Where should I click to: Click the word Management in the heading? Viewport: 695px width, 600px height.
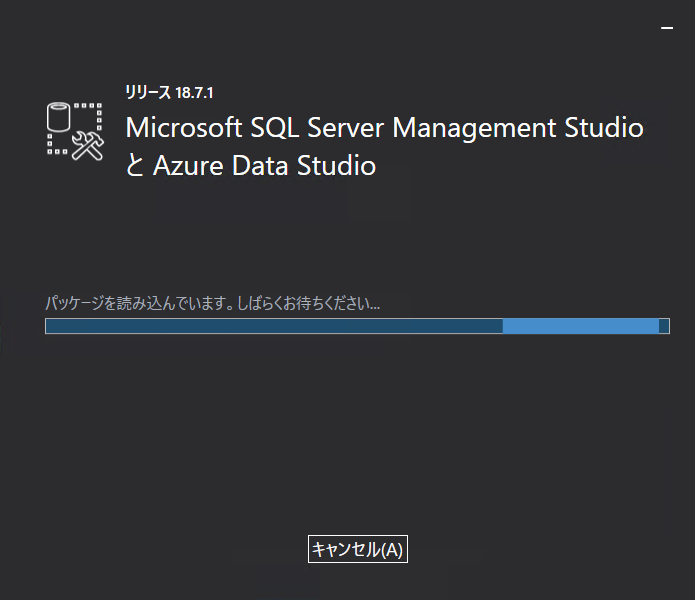(x=474, y=128)
